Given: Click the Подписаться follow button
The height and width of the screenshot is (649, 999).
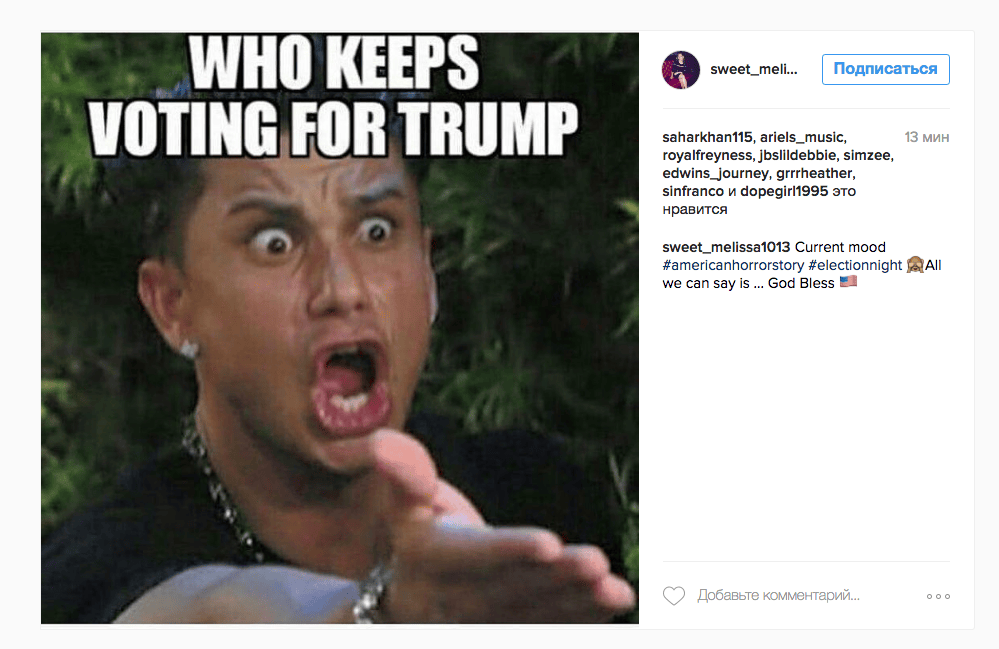Looking at the screenshot, I should click(x=886, y=69).
